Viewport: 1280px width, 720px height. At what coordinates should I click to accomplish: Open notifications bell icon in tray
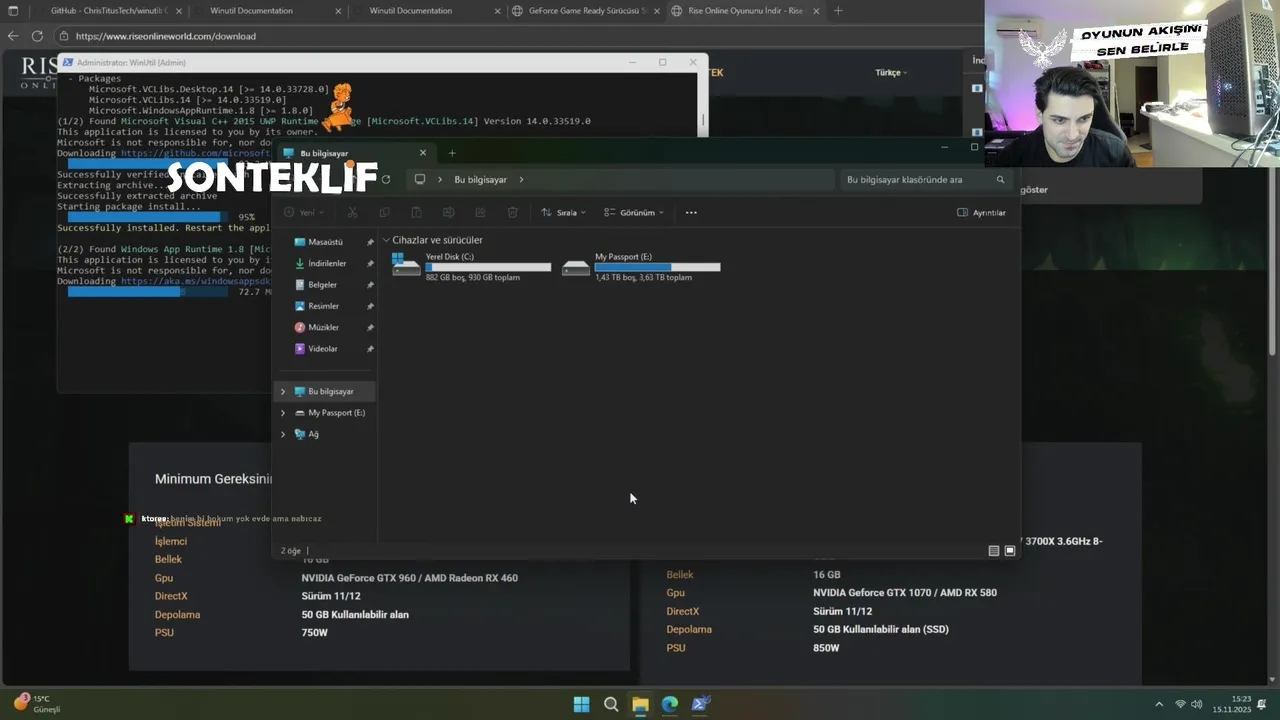click(x=1263, y=704)
